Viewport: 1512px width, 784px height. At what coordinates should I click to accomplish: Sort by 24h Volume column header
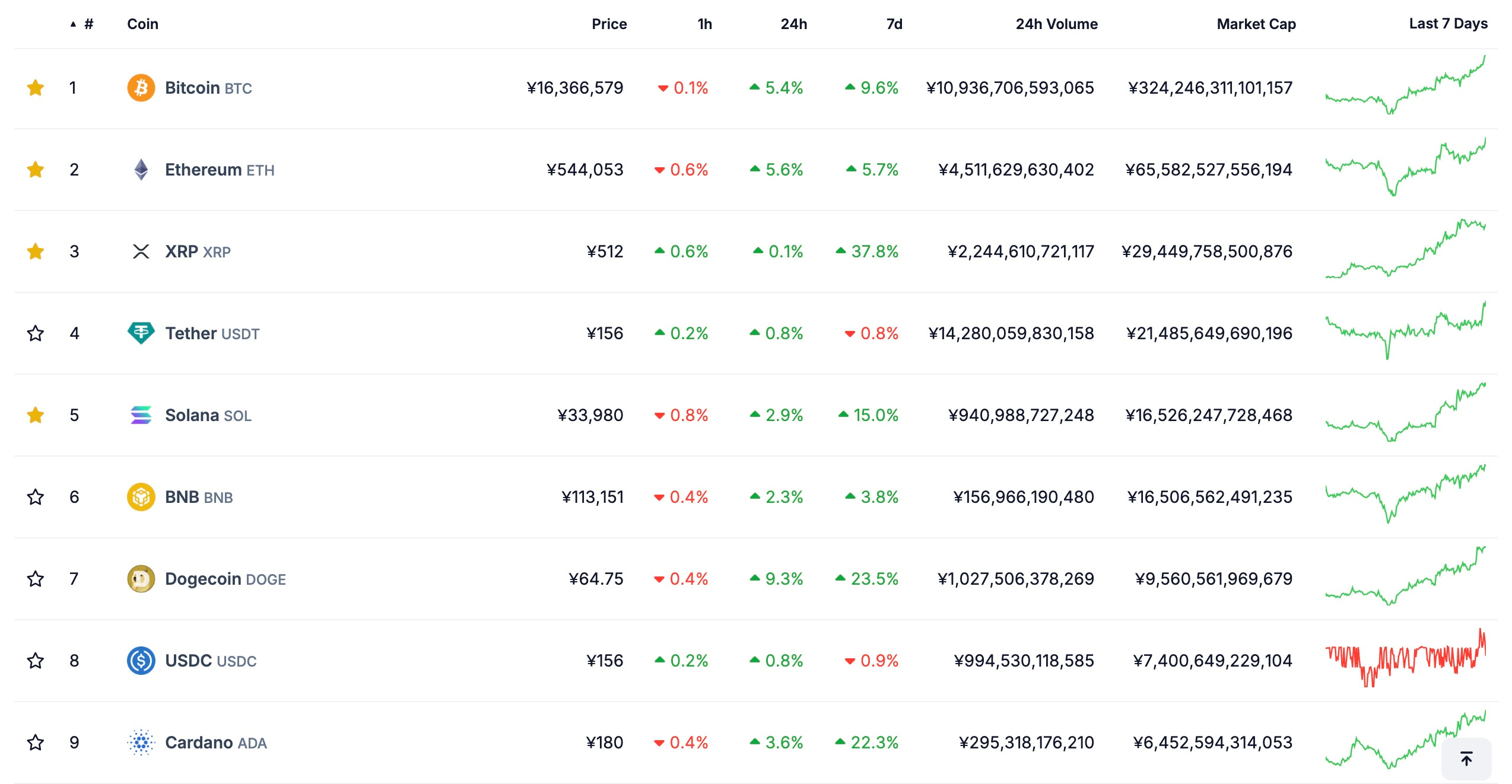[1057, 24]
